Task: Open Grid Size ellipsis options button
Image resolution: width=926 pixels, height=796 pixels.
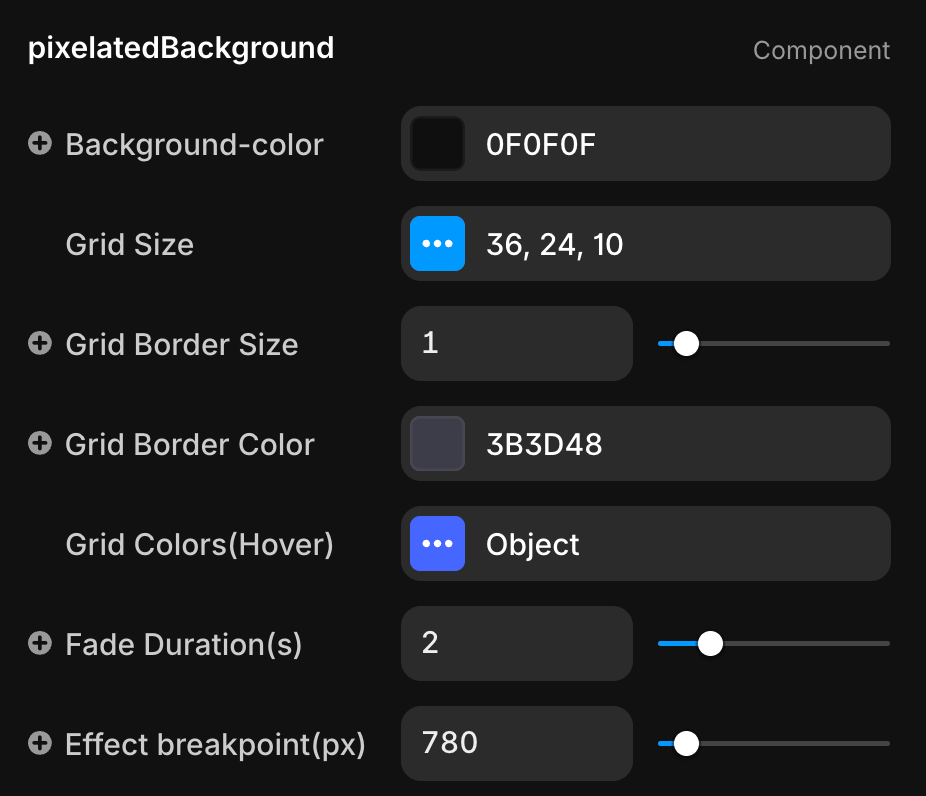Action: pyautogui.click(x=437, y=244)
